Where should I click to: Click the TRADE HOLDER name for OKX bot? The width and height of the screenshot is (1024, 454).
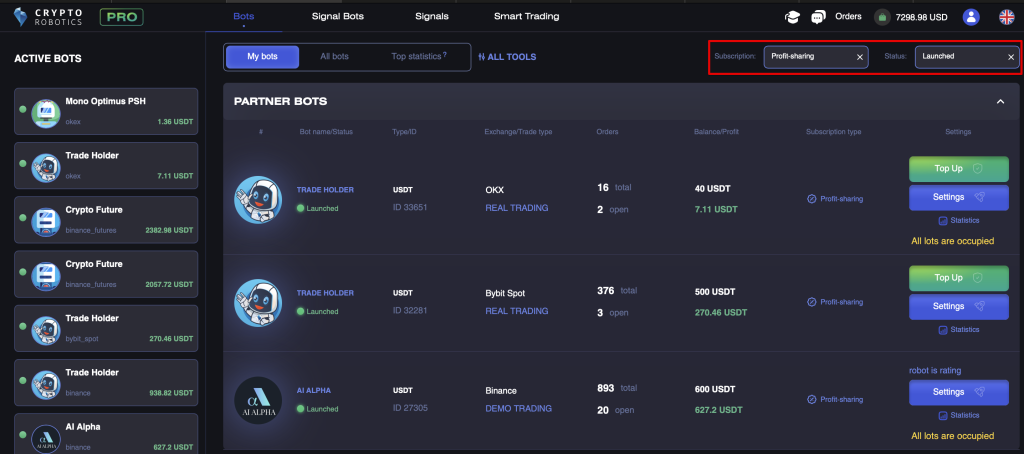point(325,190)
